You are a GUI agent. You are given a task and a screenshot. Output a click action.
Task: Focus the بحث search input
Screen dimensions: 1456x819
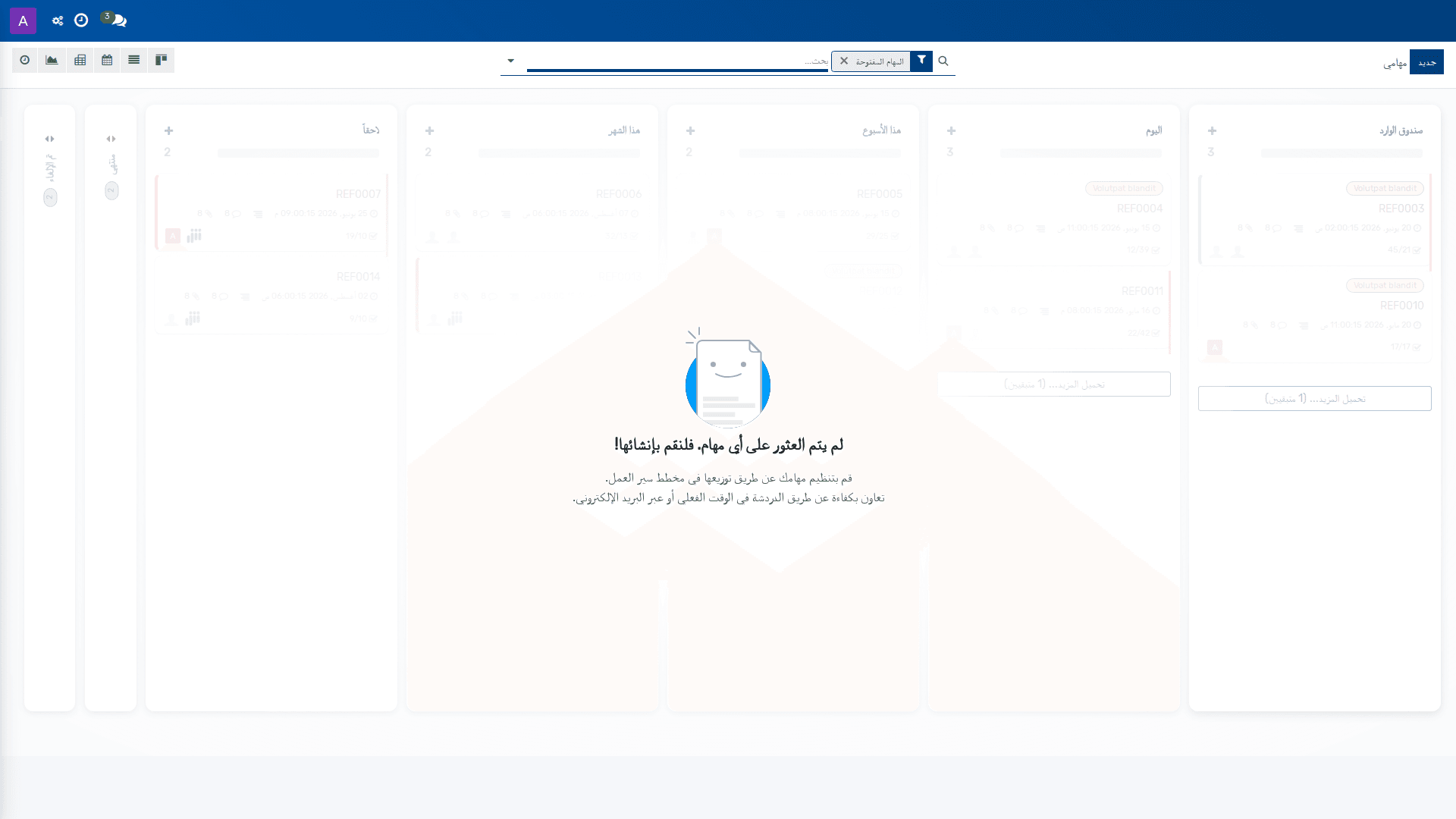pyautogui.click(x=677, y=61)
